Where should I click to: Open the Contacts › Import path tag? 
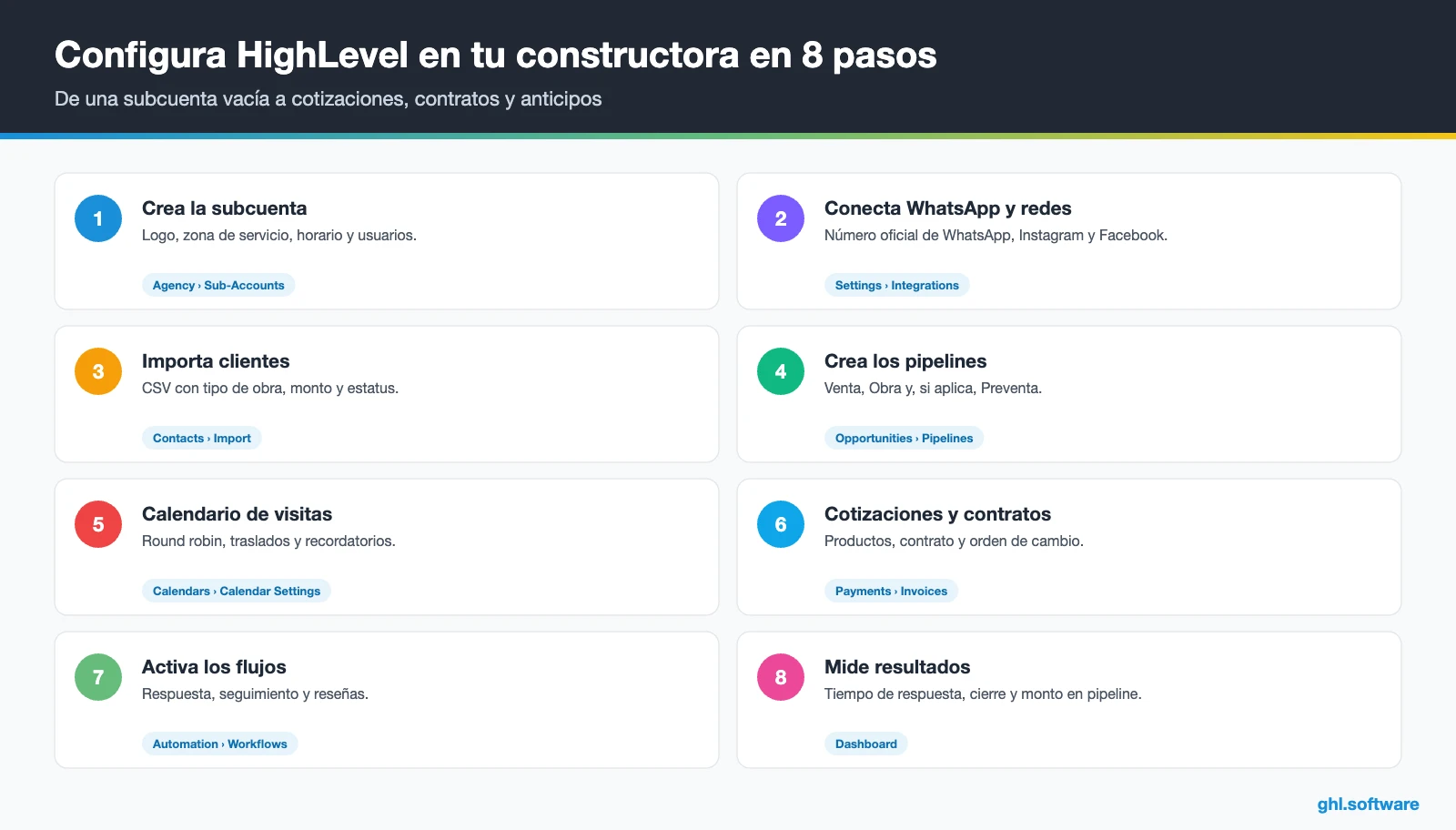[202, 438]
